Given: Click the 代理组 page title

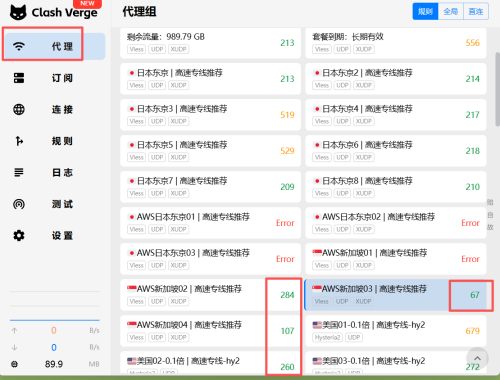Looking at the screenshot, I should [139, 12].
